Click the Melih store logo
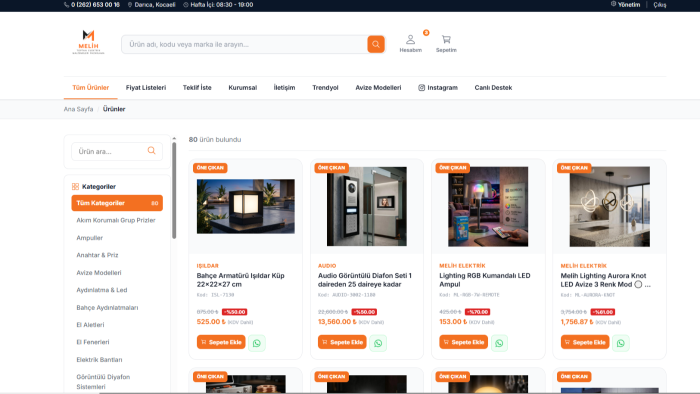 point(88,42)
